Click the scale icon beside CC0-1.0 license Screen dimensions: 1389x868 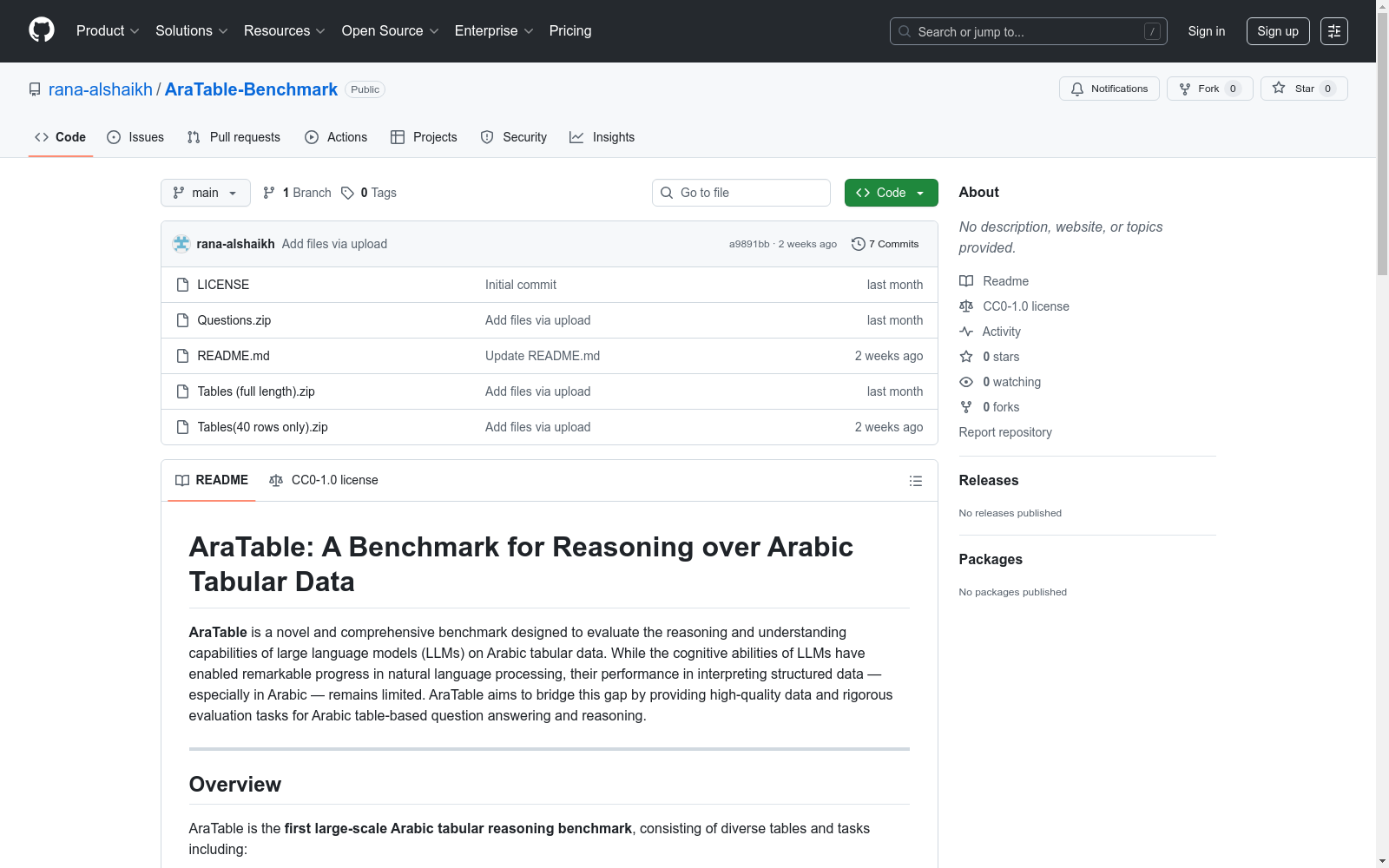coord(966,306)
